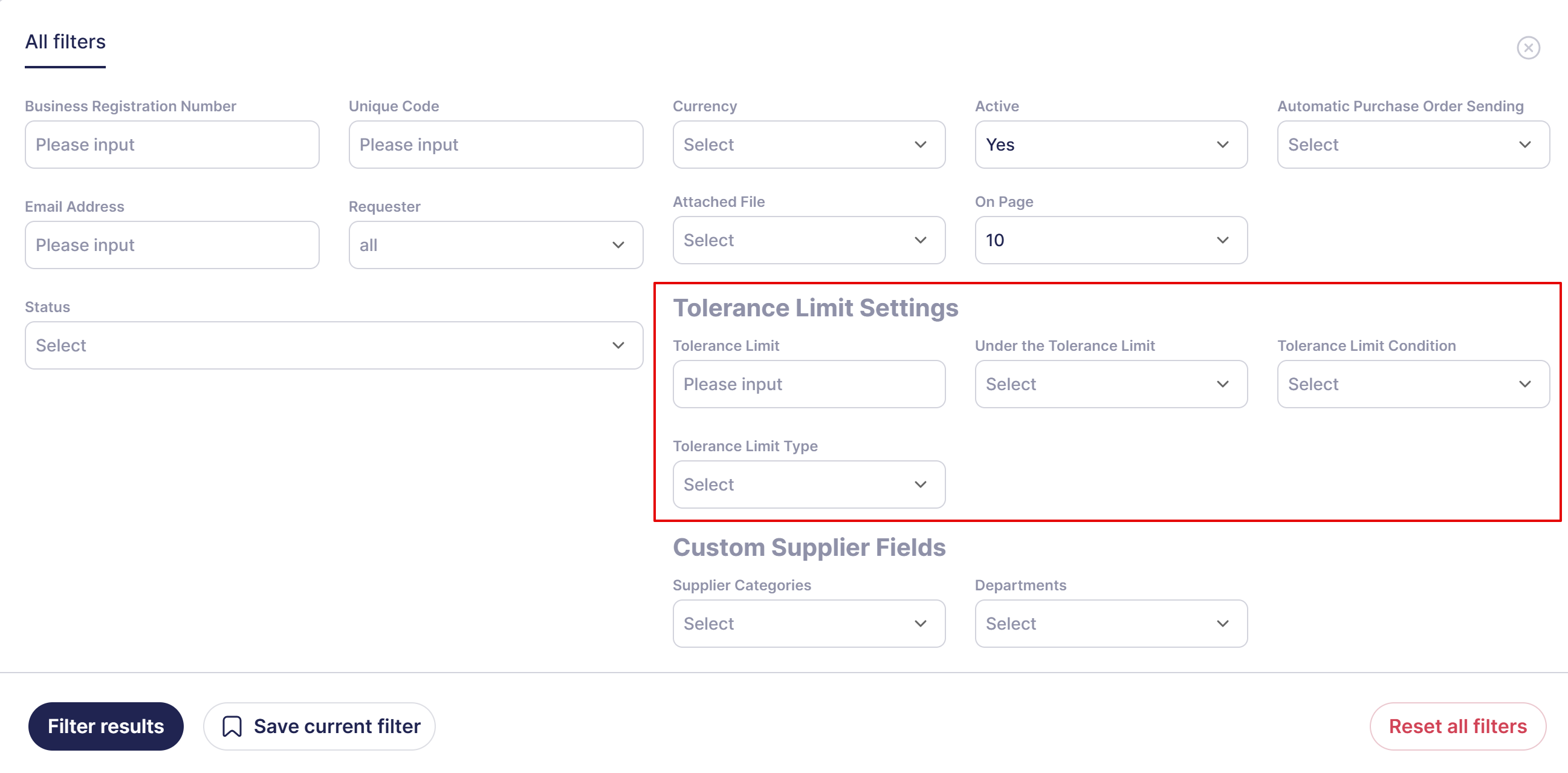Open the Requester dropdown showing all
Viewport: 1568px width, 773px height.
[496, 245]
